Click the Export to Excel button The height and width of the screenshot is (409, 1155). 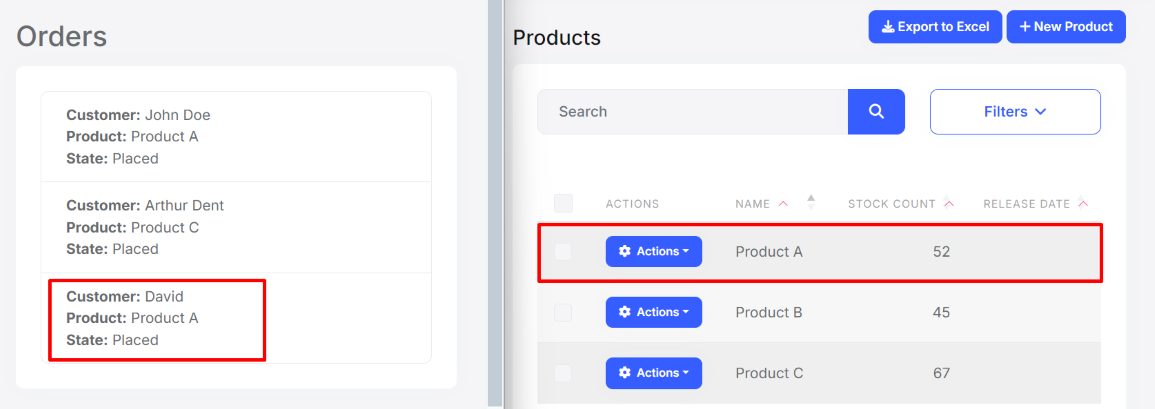coord(935,27)
